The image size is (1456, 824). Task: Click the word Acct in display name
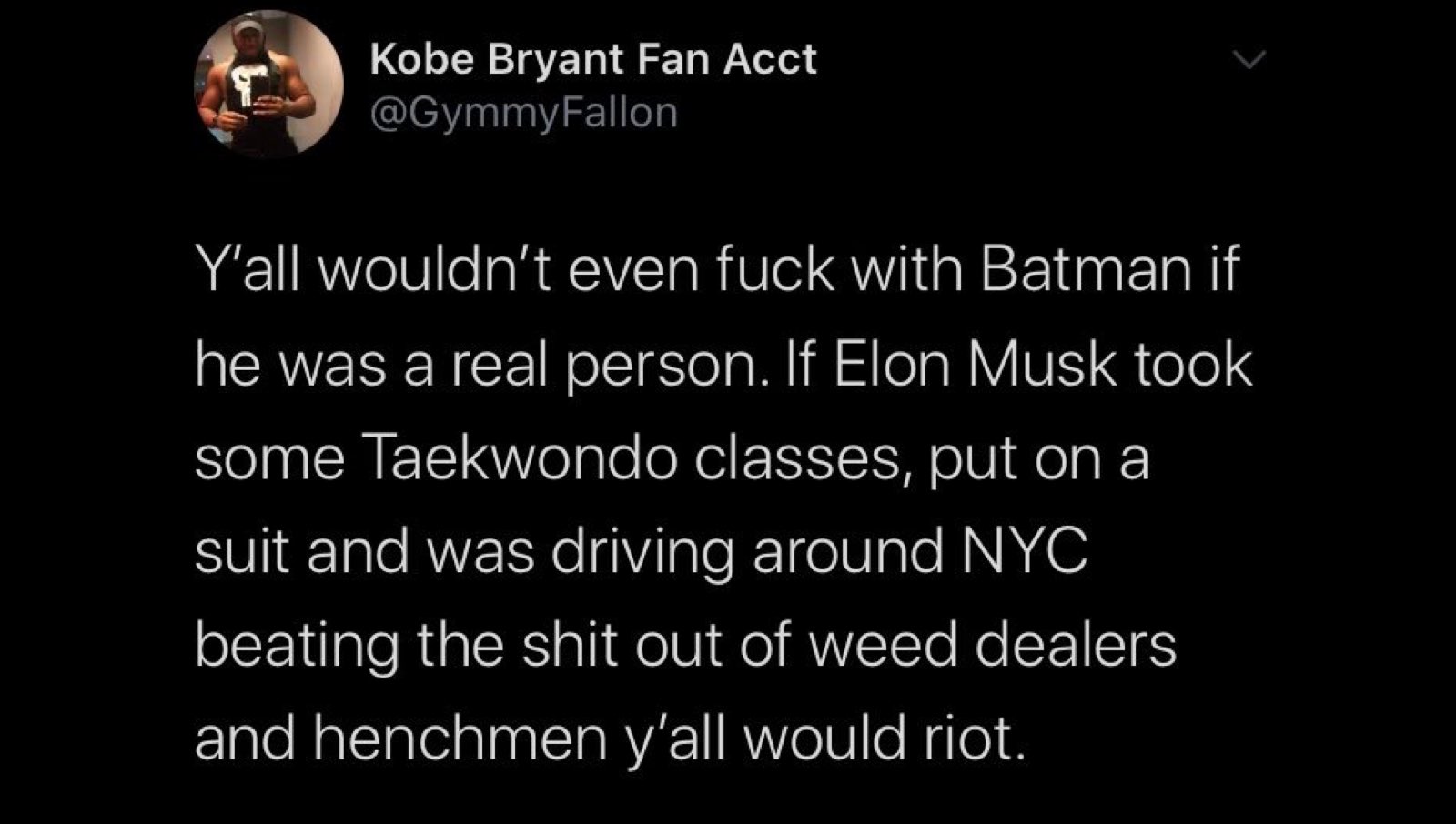[x=772, y=60]
